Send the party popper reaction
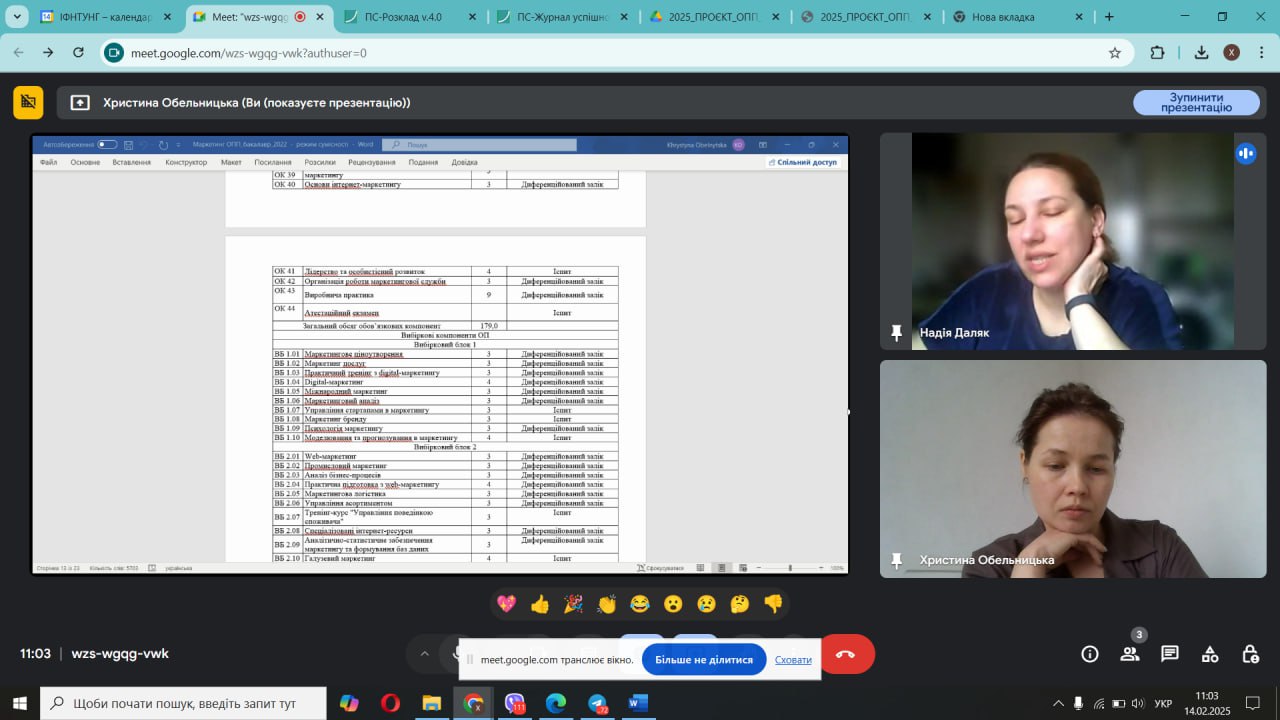 (573, 604)
